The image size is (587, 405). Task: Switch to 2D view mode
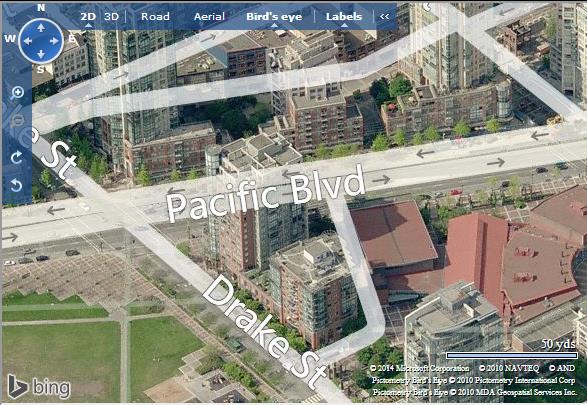click(x=88, y=16)
